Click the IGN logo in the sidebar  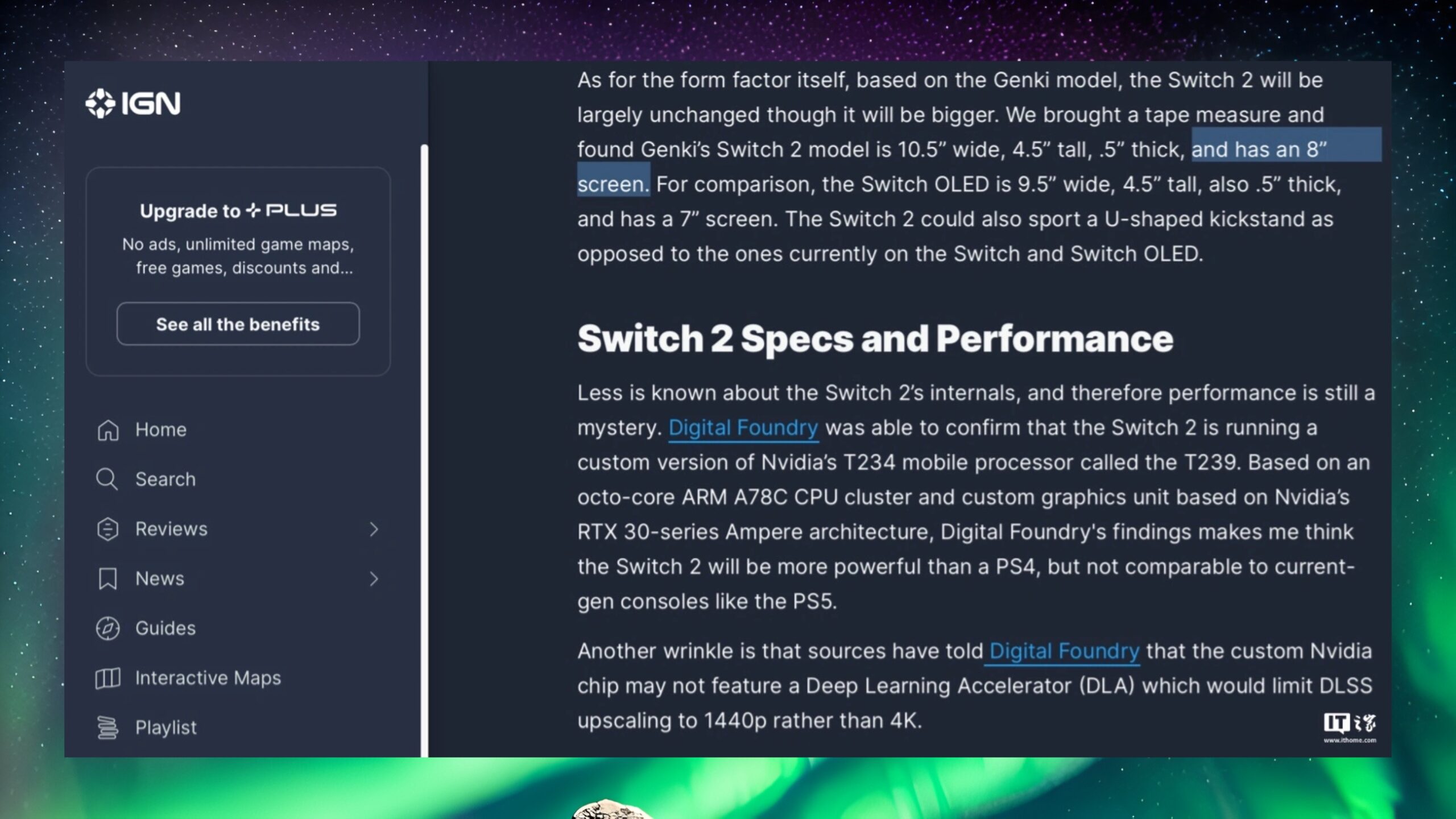click(x=133, y=104)
